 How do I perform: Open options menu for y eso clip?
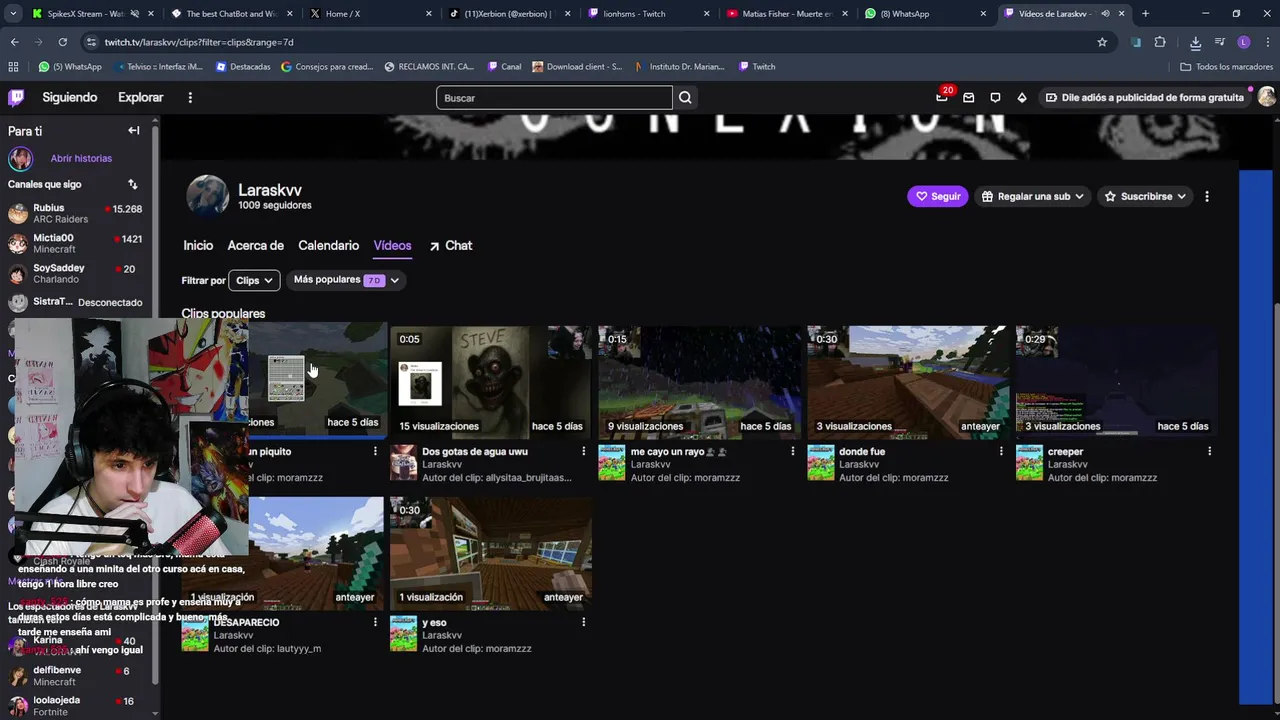coord(584,622)
